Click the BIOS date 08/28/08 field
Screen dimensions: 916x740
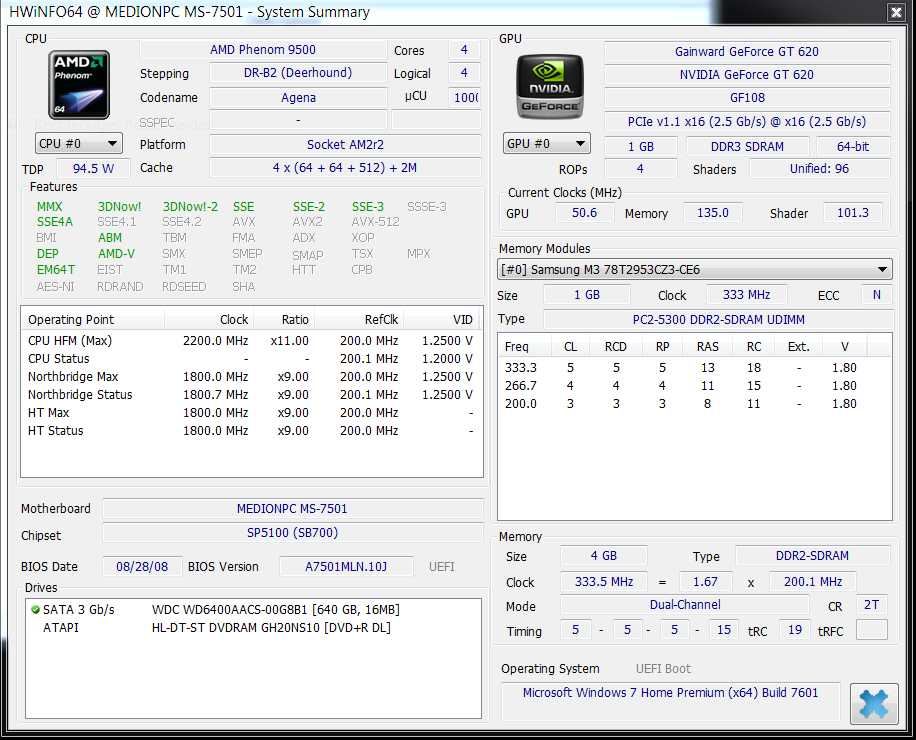142,567
